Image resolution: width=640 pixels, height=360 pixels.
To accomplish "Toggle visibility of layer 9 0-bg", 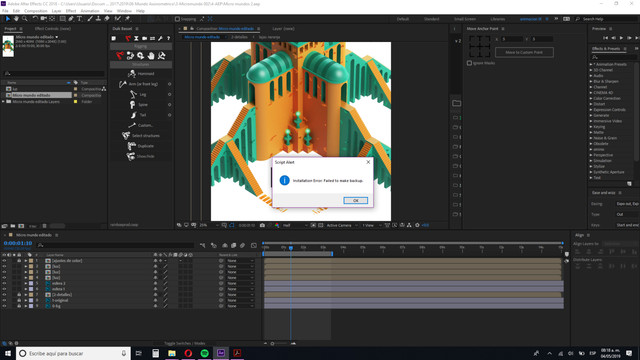I will pyautogui.click(x=4, y=306).
